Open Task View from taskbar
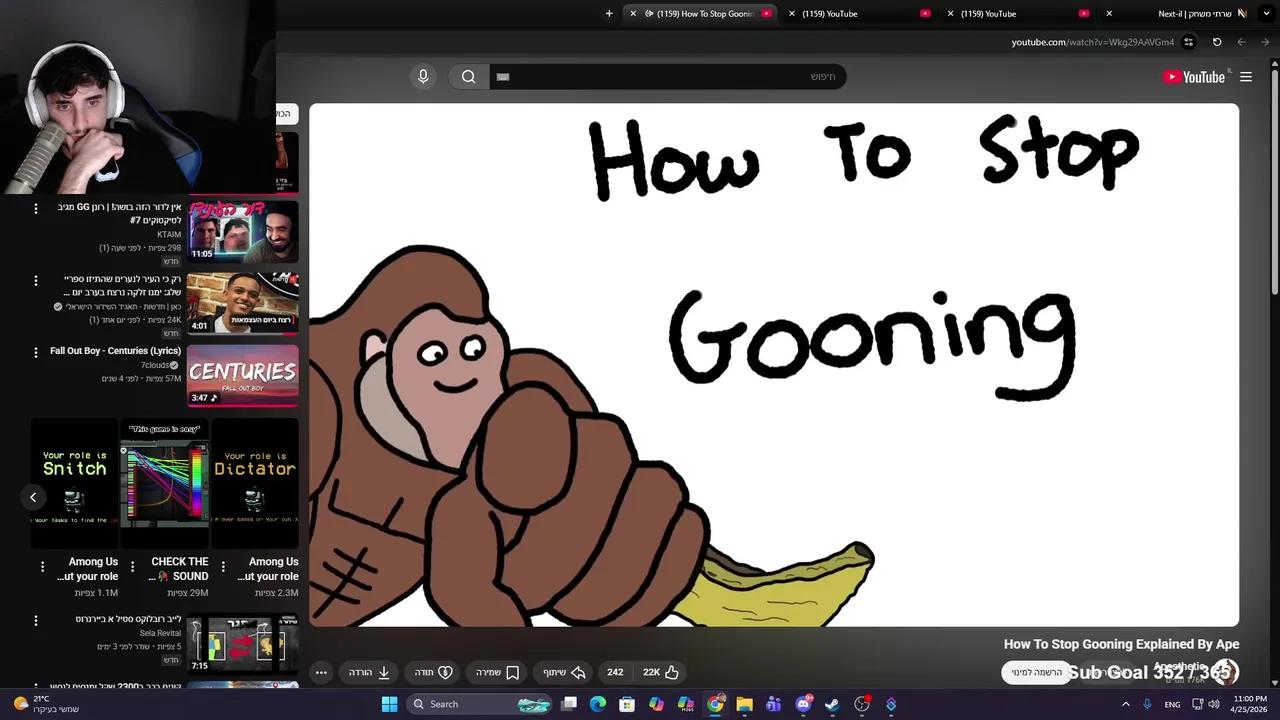 pyautogui.click(x=569, y=704)
